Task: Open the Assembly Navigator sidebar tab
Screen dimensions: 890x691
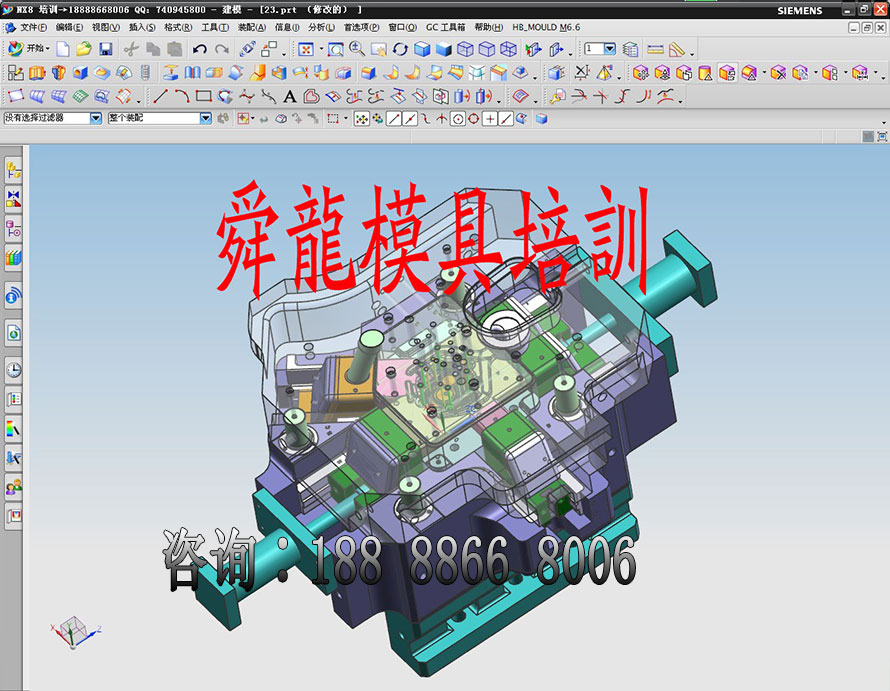Action: pyautogui.click(x=14, y=170)
